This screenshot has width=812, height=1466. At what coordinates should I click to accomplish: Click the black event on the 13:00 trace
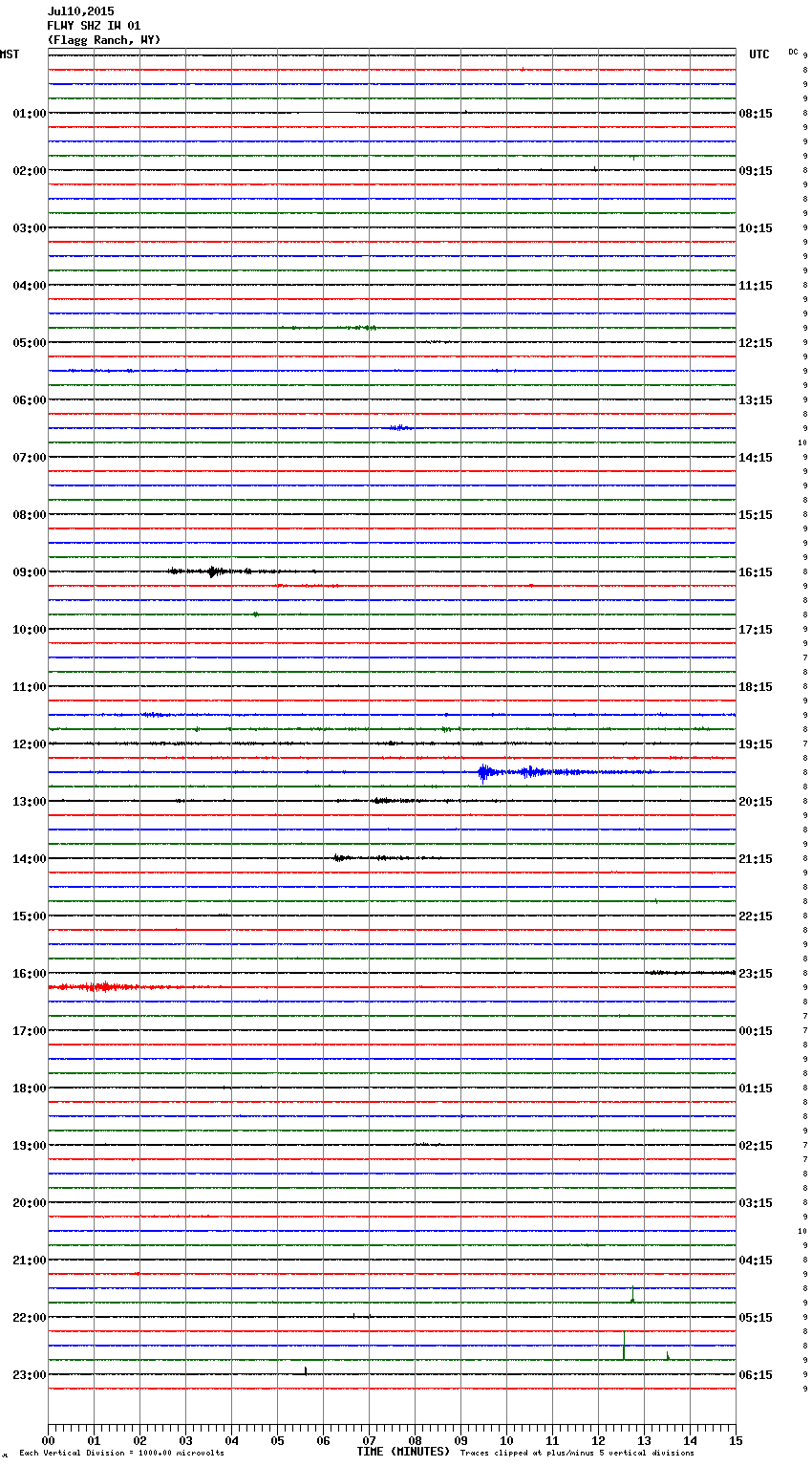click(x=382, y=801)
